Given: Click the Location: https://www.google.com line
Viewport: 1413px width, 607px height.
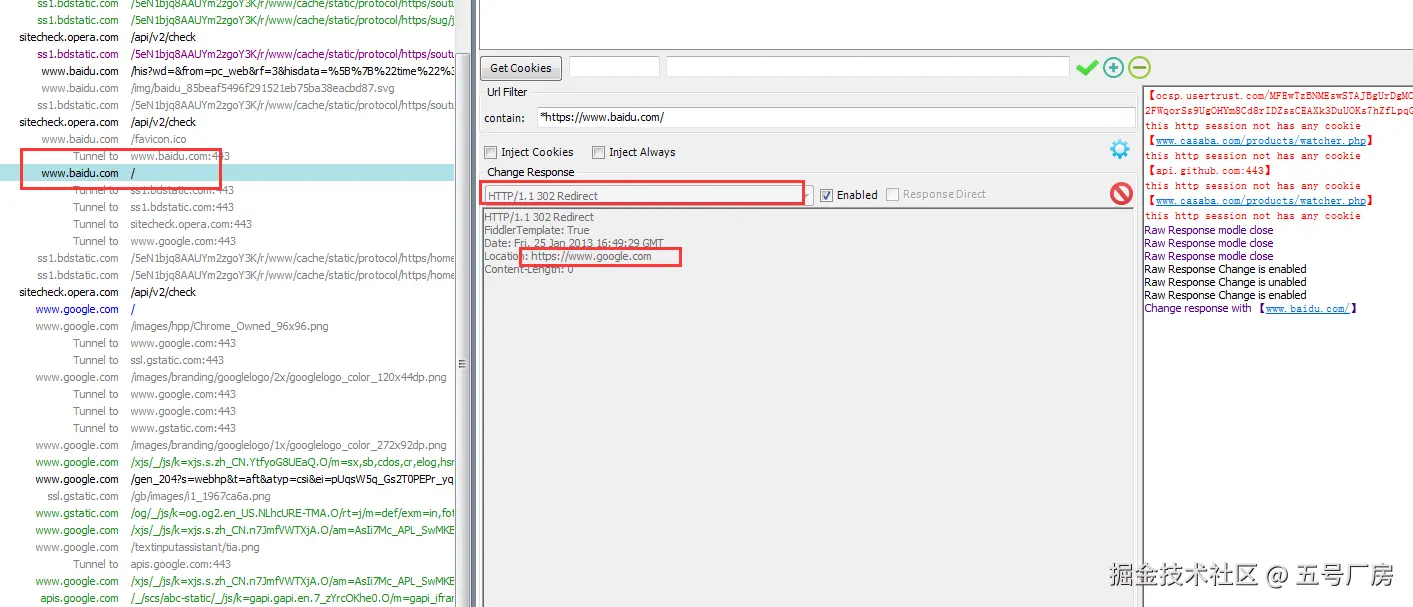Looking at the screenshot, I should [568, 256].
